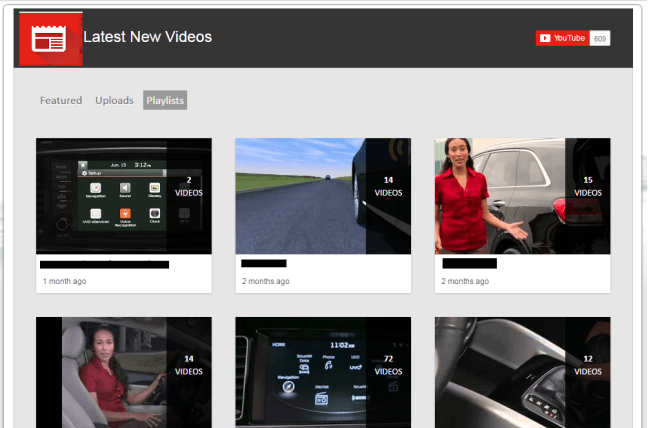Click the '2 VIDEOS' overlay label
The image size is (650, 428).
pyautogui.click(x=189, y=187)
